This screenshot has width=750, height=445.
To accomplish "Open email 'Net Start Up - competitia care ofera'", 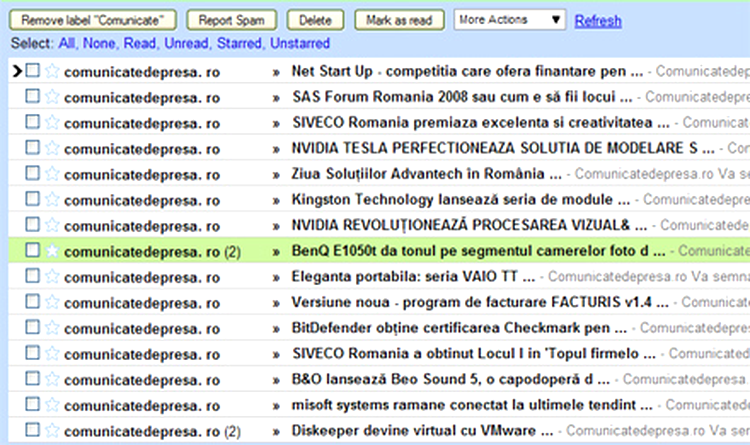I will pos(467,71).
